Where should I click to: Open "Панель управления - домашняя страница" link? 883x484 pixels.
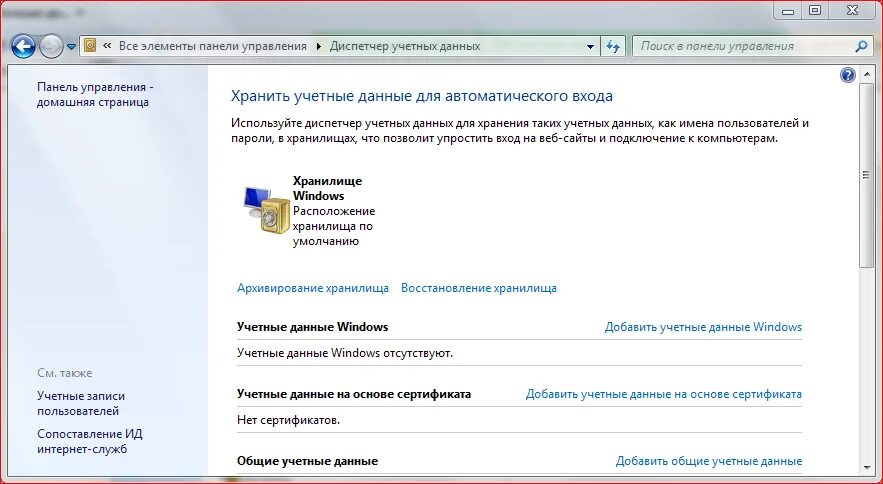[95, 95]
